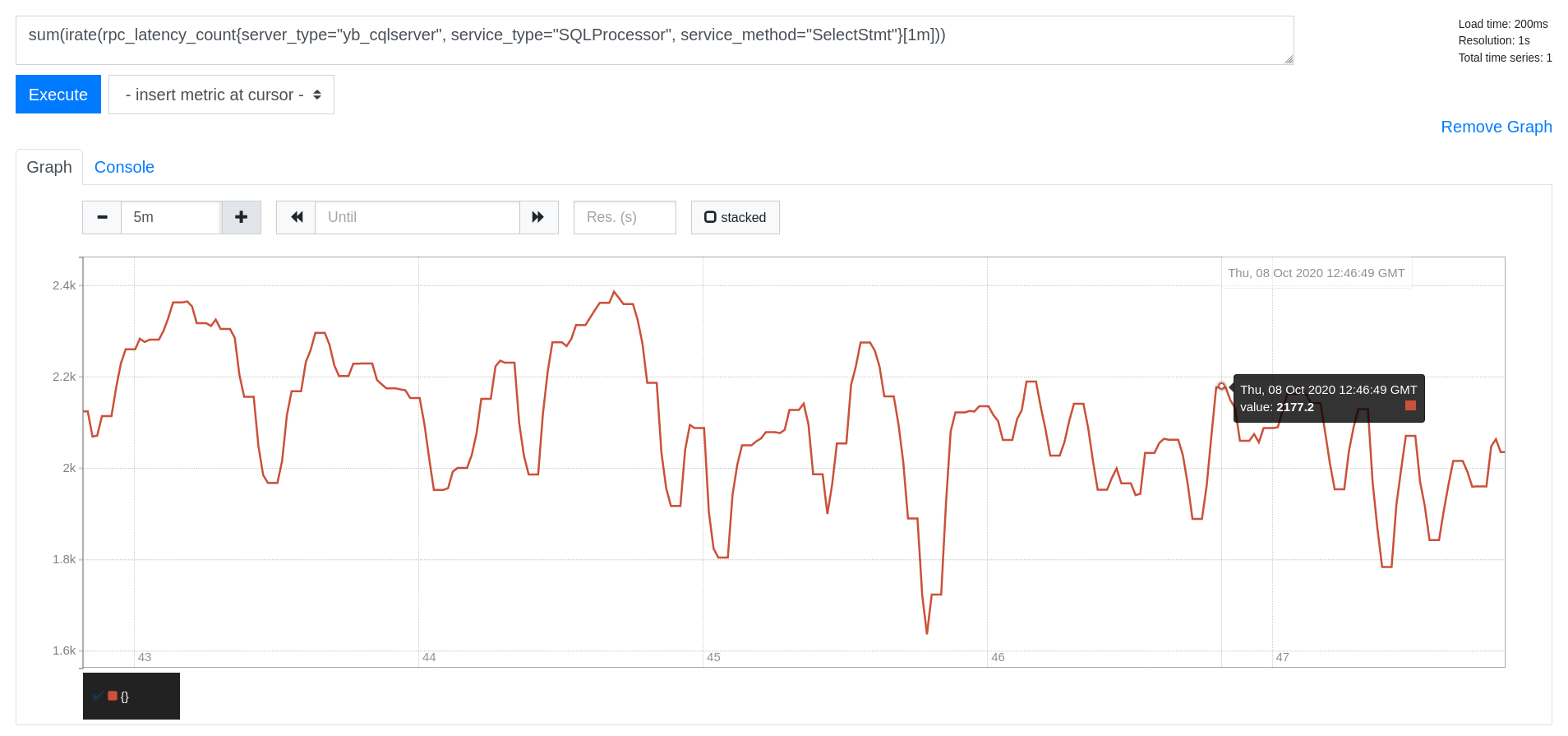Click the minus icon to decrease time range

click(x=102, y=217)
